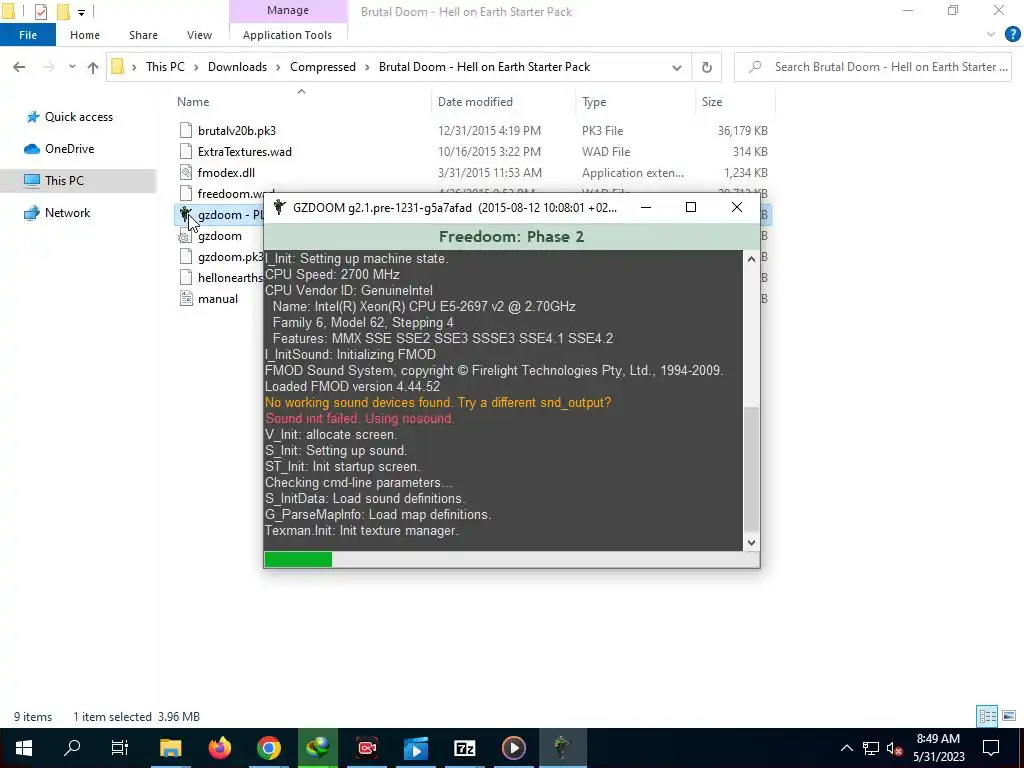Sort files by Date modified column
The image size is (1024, 768).
click(475, 102)
